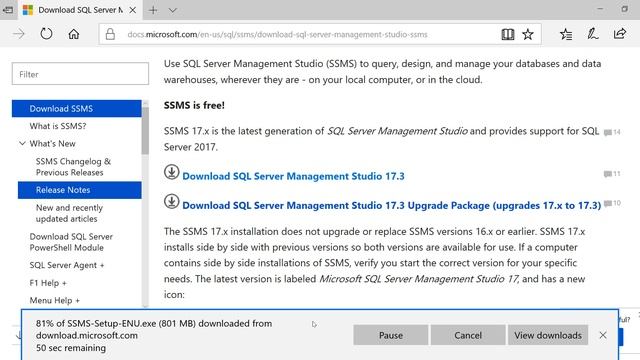Open new tab with plus icon
Image resolution: width=640 pixels, height=360 pixels.
click(x=153, y=10)
